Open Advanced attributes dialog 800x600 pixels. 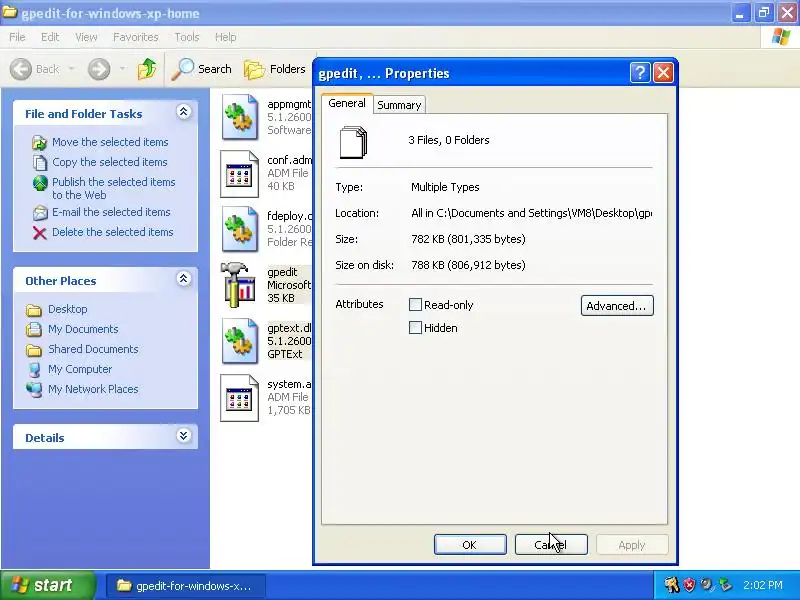tap(617, 306)
